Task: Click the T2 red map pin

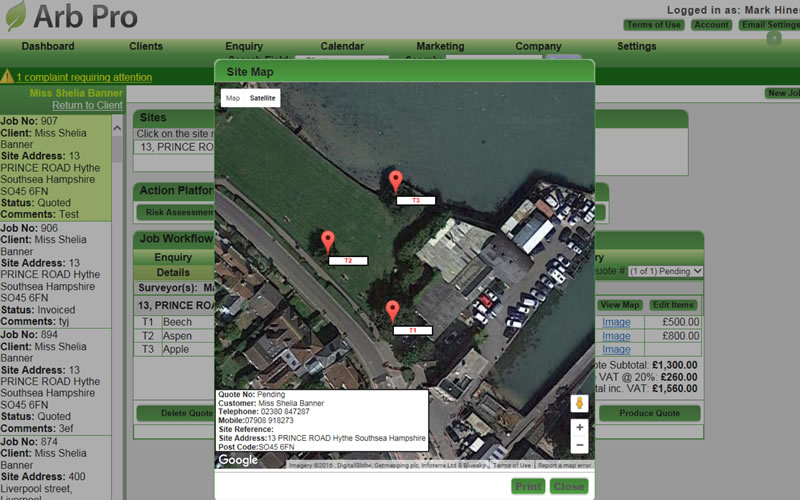Action: tap(328, 241)
